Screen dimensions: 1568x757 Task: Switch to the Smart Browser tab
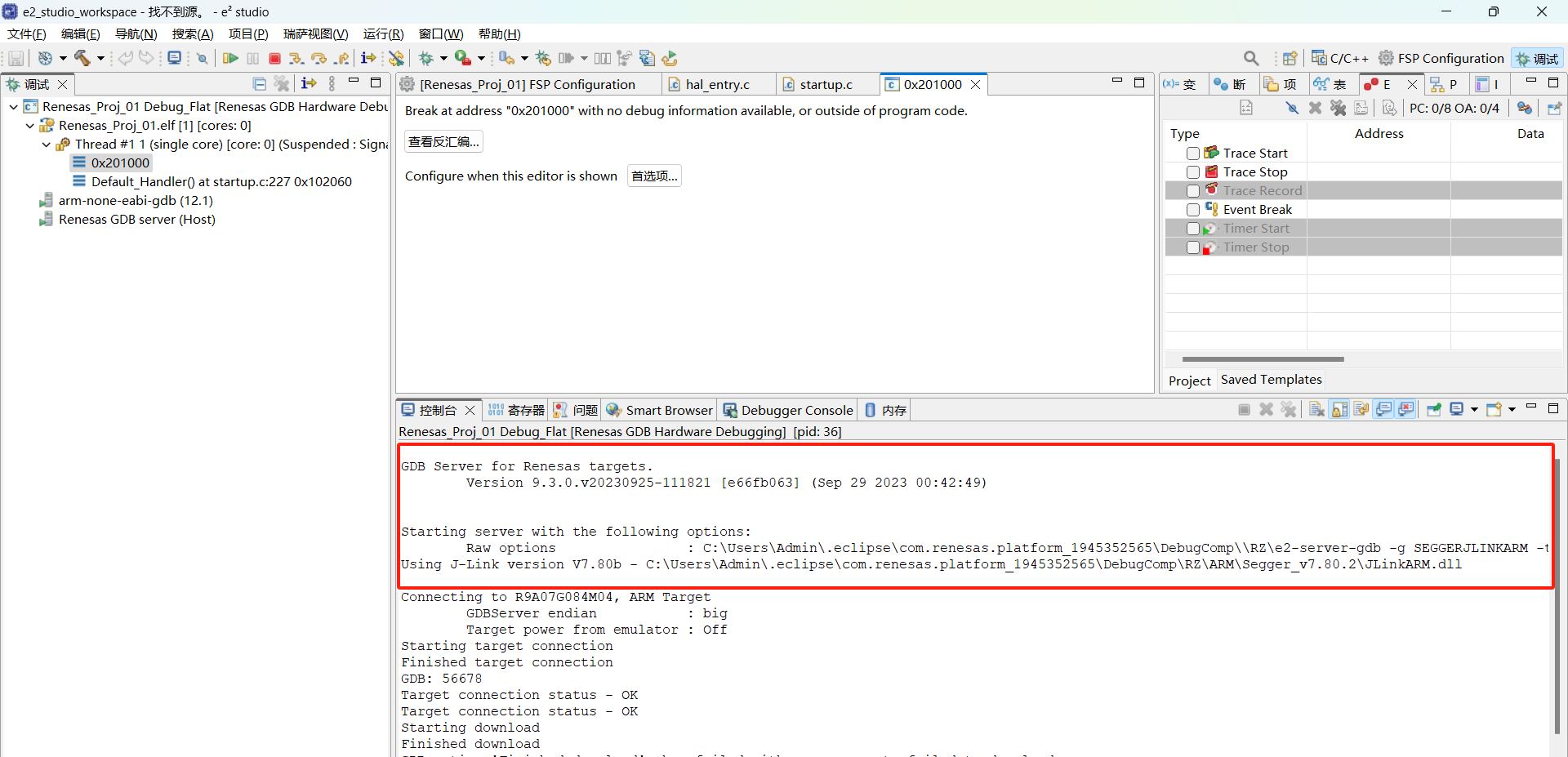660,410
